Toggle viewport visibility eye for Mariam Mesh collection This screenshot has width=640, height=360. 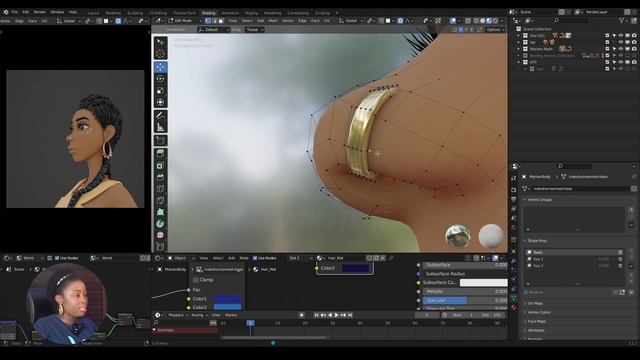(x=620, y=49)
